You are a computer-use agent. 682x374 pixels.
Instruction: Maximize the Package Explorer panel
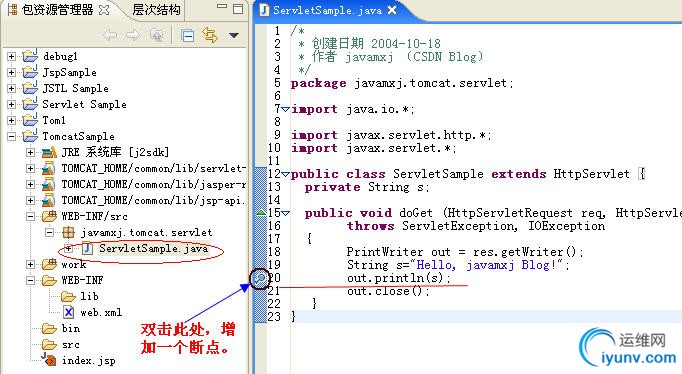click(x=238, y=9)
